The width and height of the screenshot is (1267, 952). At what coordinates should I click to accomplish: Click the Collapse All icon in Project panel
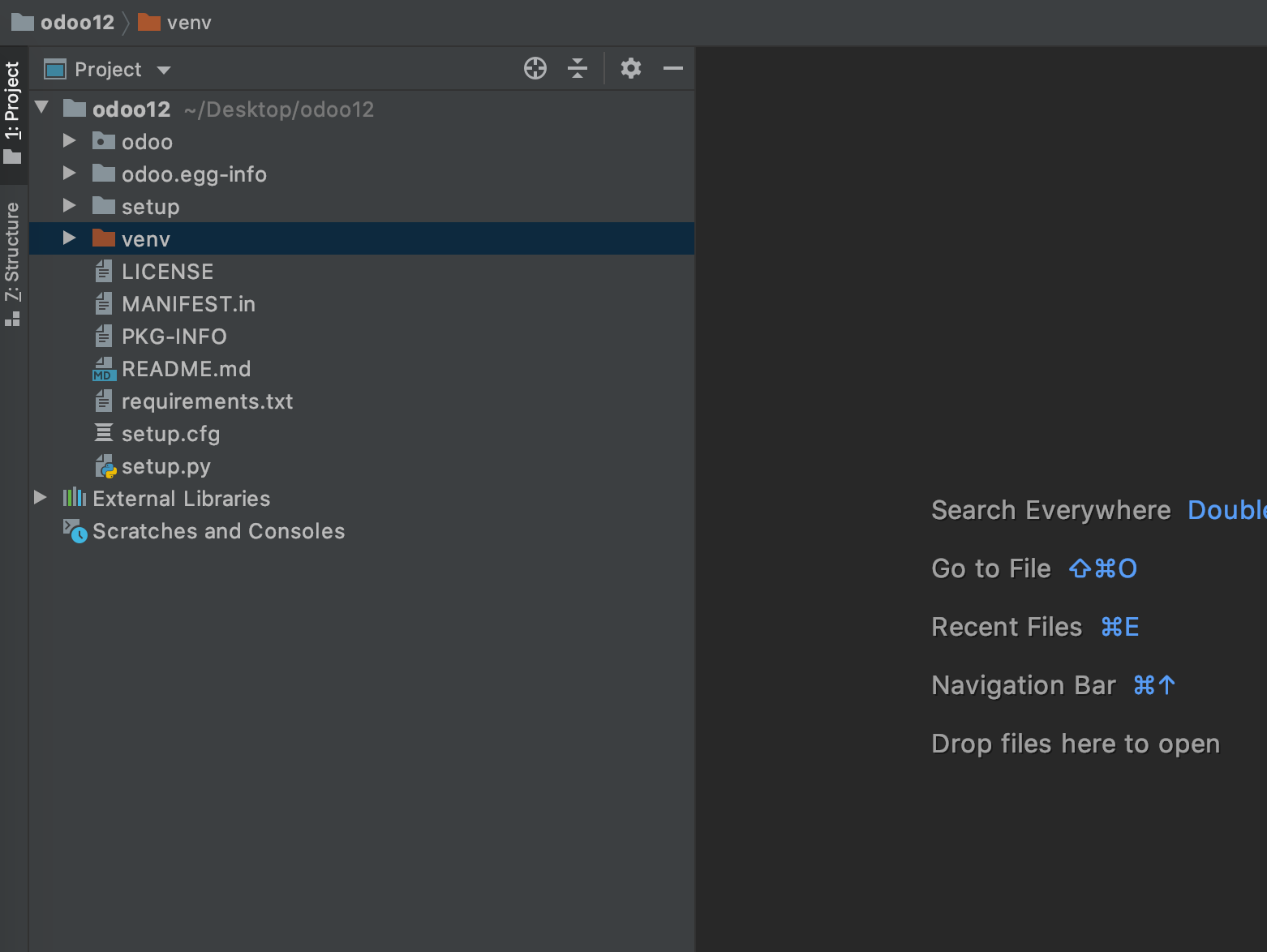(x=578, y=69)
